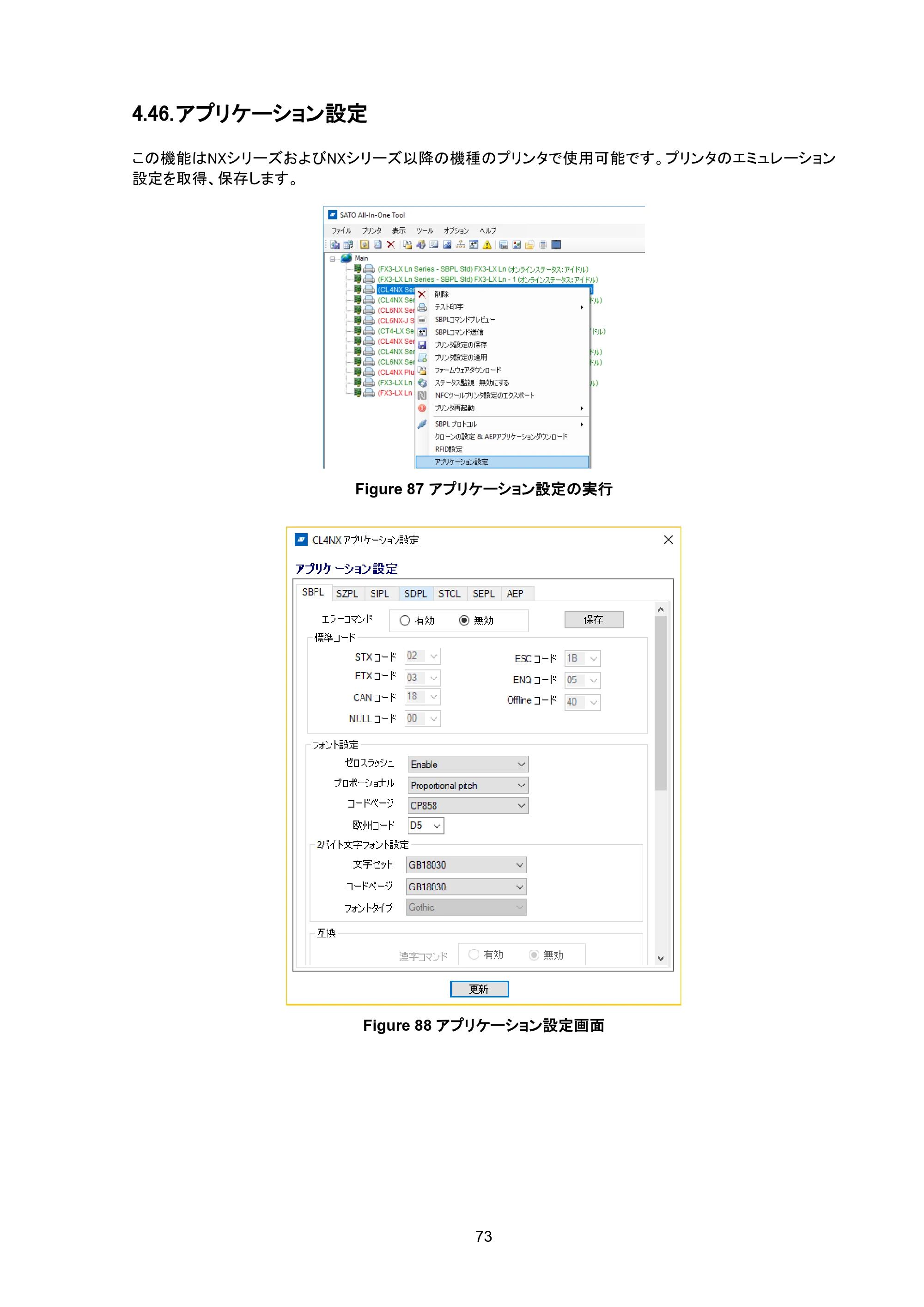Click the printer icon beside テスト印字
The width and height of the screenshot is (924, 1307).
tap(422, 307)
